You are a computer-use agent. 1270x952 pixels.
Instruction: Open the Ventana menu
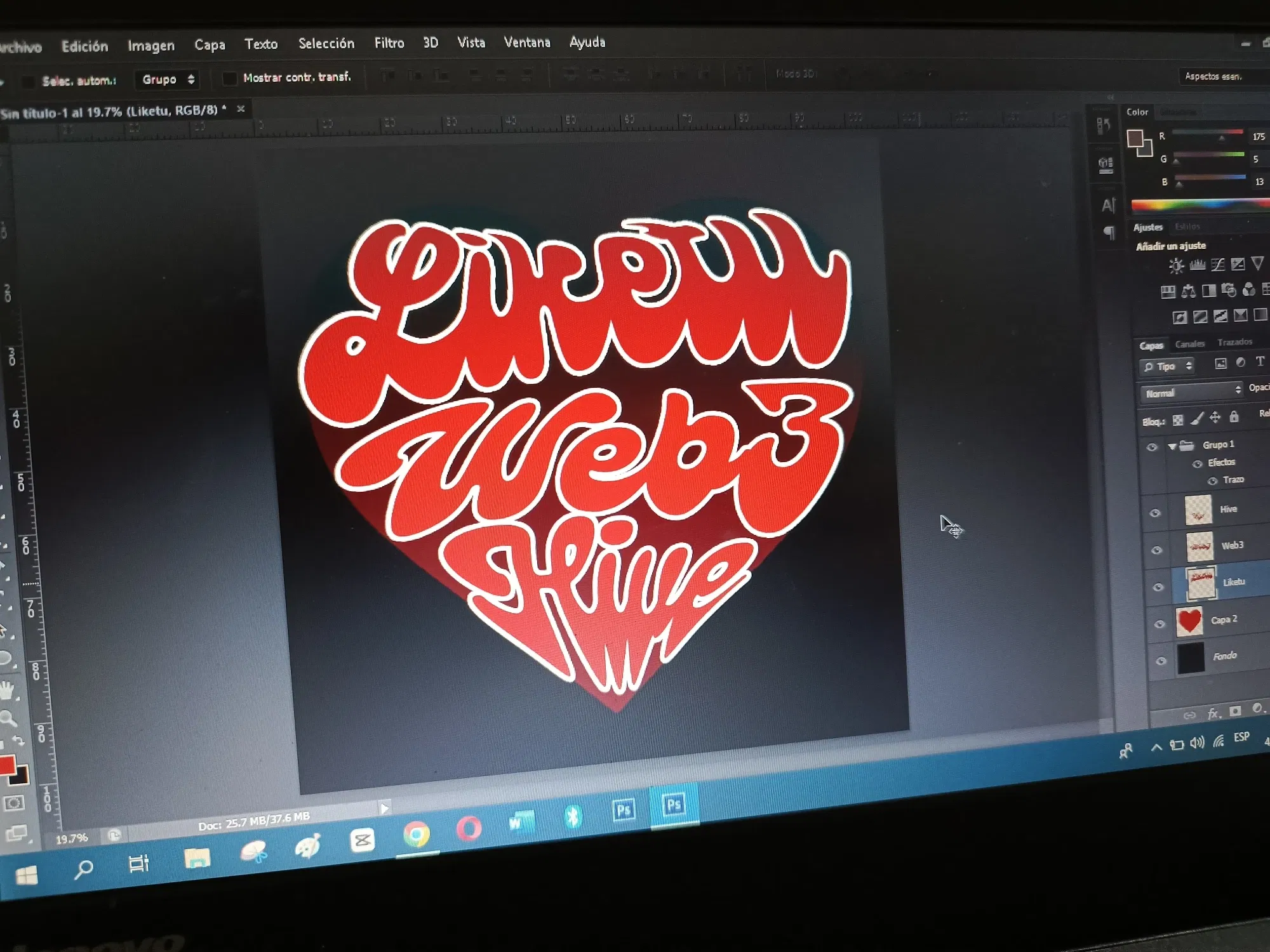pos(527,43)
